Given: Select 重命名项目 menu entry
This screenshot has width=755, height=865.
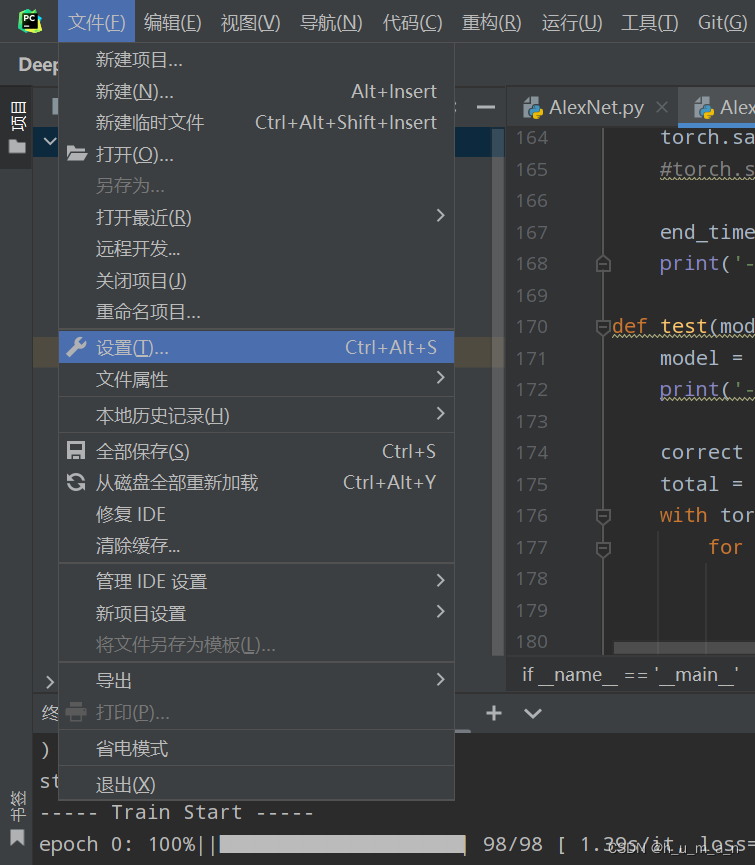Looking at the screenshot, I should coord(256,312).
